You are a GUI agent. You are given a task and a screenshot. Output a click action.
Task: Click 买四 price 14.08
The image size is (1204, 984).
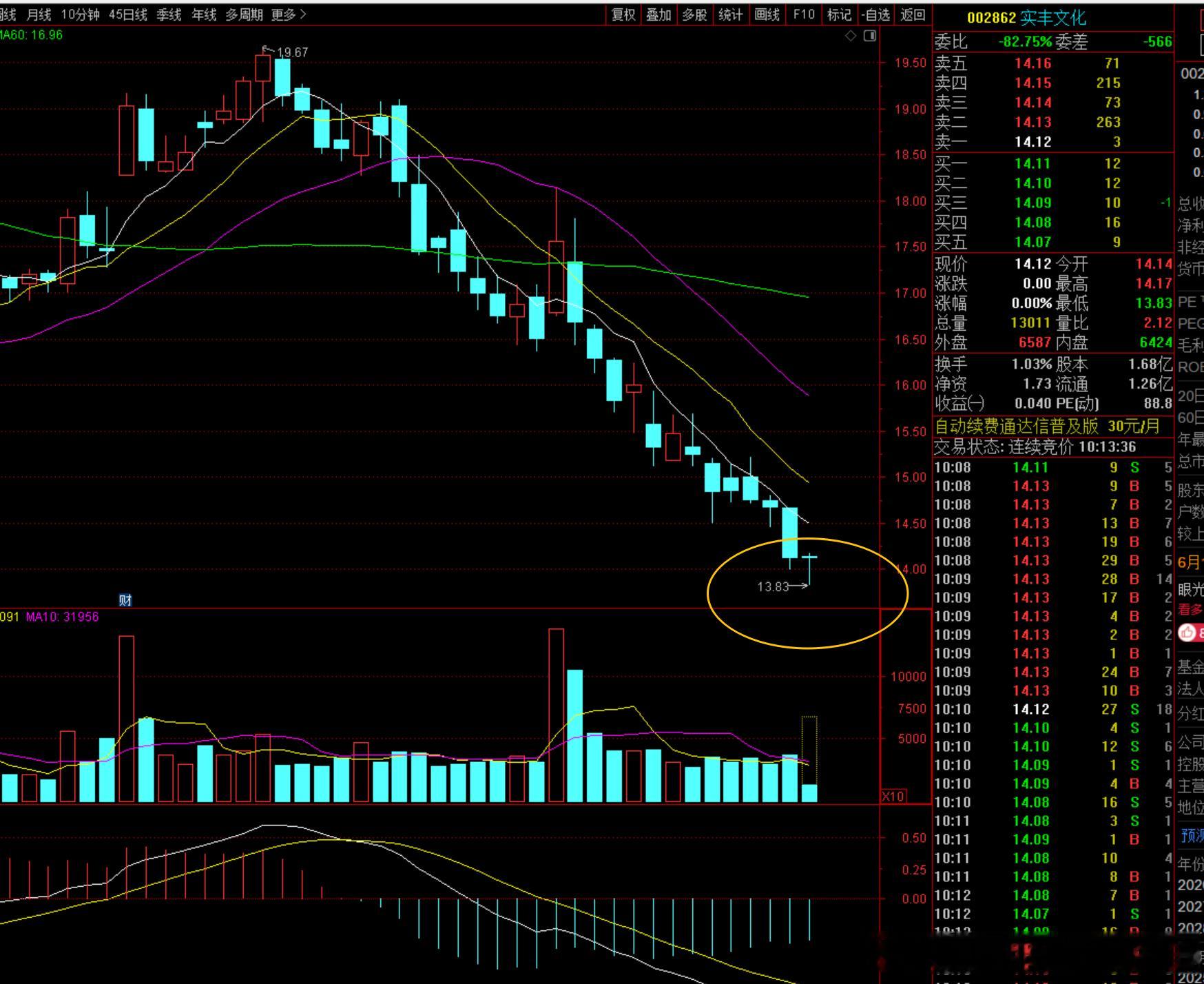coord(1032,223)
